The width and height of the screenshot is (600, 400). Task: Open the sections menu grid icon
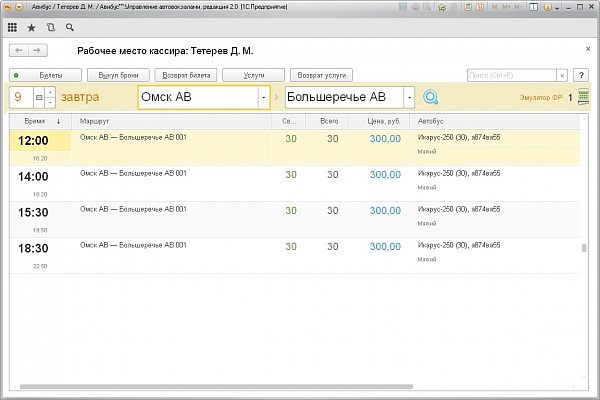click(13, 27)
